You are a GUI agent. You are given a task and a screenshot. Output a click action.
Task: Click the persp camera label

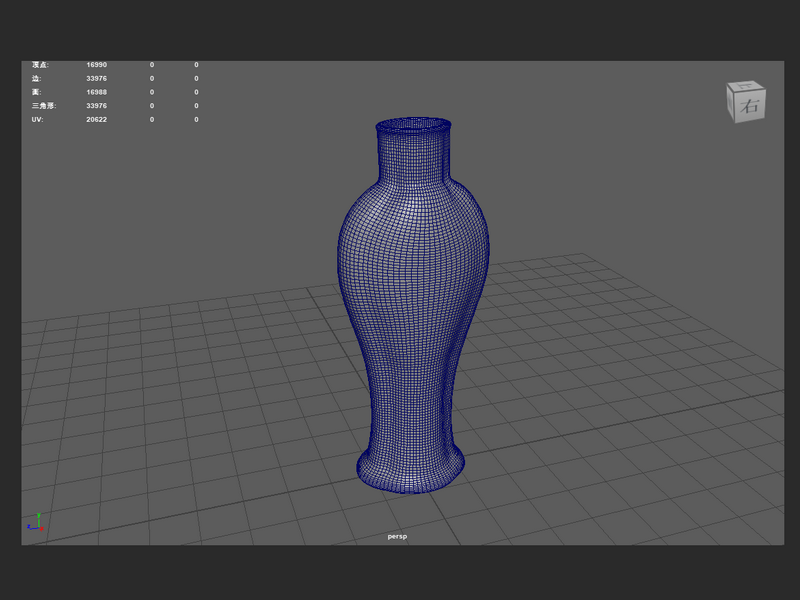397,536
